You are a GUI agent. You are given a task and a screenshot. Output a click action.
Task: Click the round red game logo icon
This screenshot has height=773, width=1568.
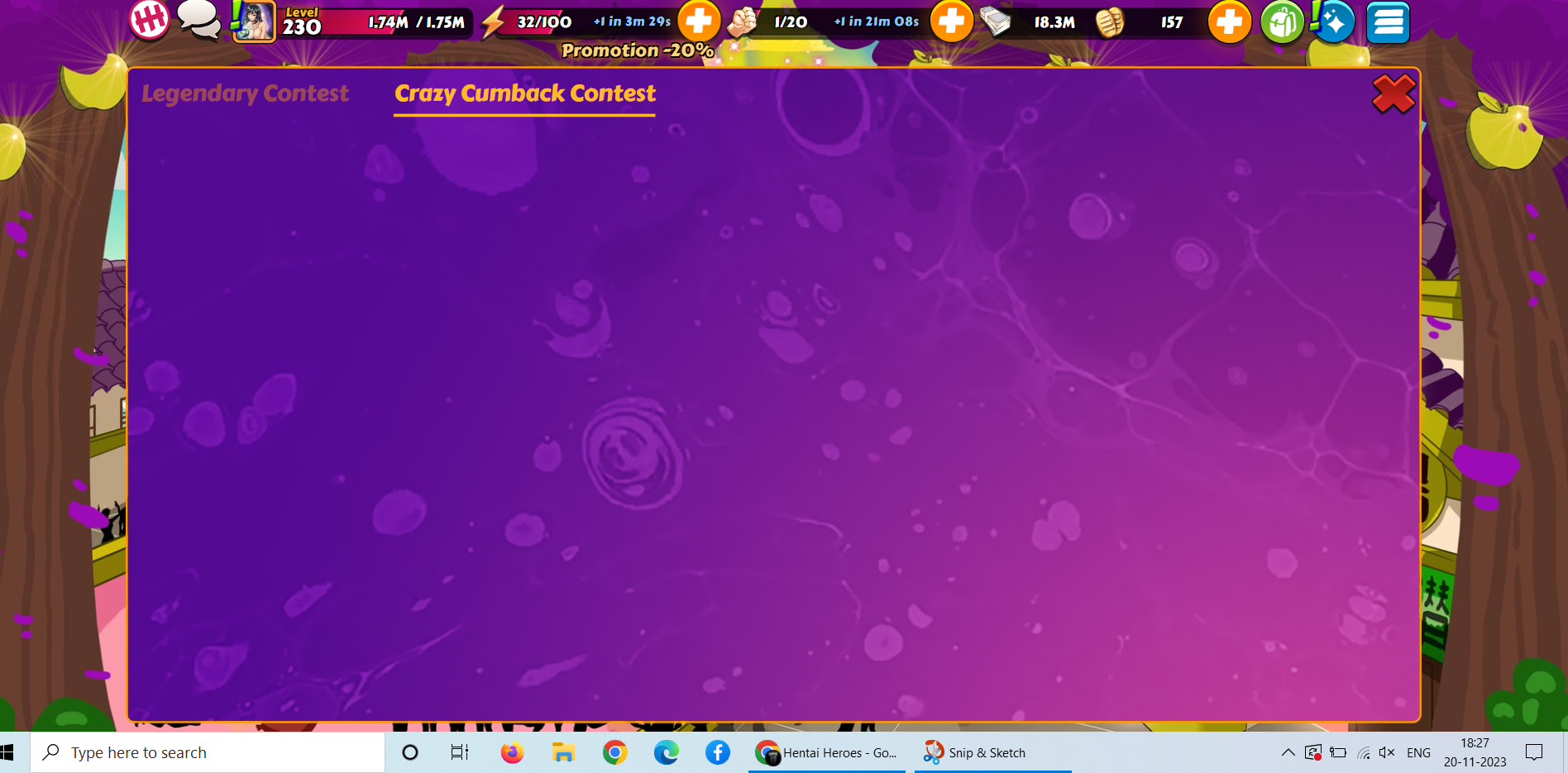click(150, 20)
